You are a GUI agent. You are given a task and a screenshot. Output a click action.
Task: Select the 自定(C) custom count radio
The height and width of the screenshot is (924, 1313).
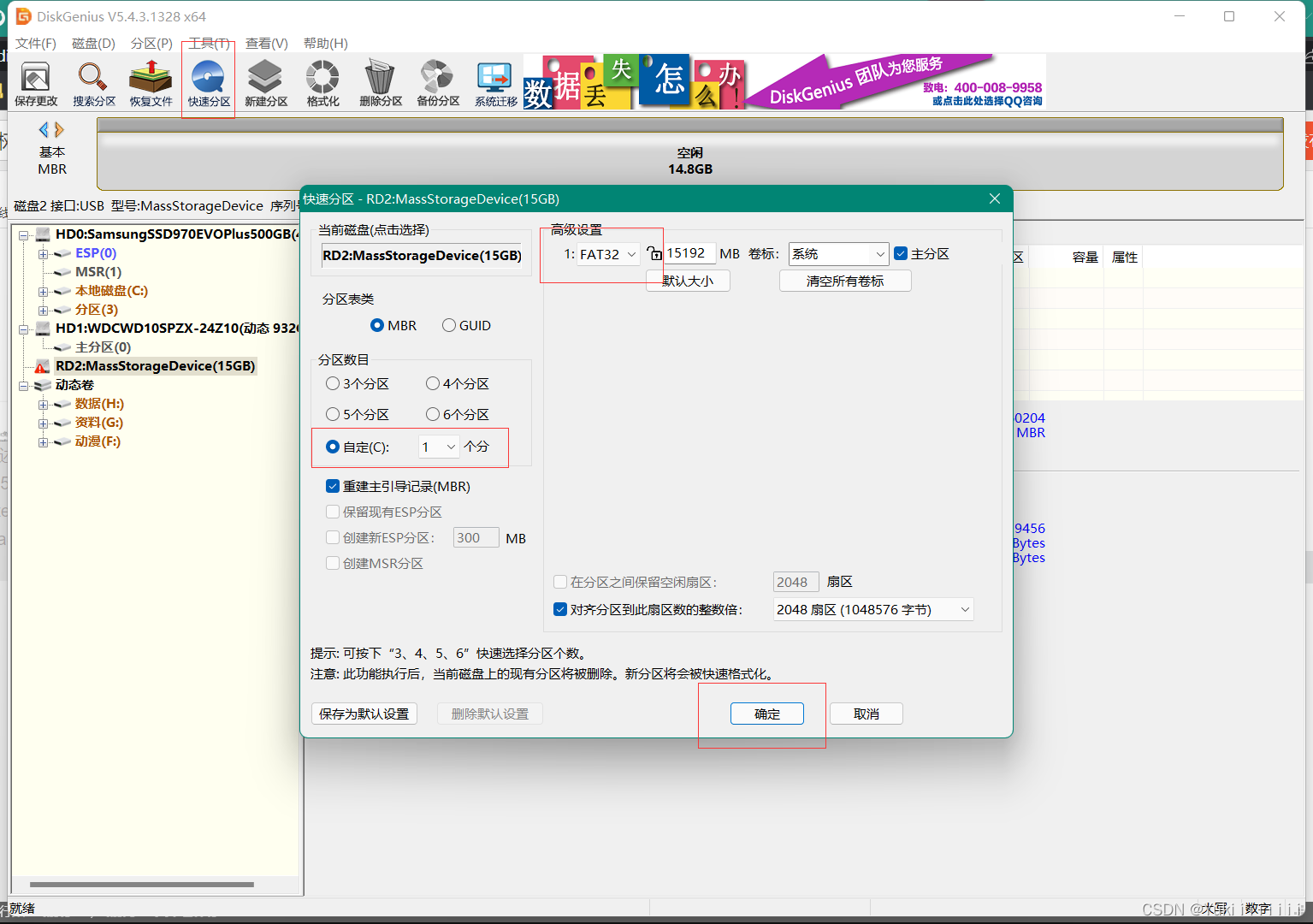(x=333, y=447)
